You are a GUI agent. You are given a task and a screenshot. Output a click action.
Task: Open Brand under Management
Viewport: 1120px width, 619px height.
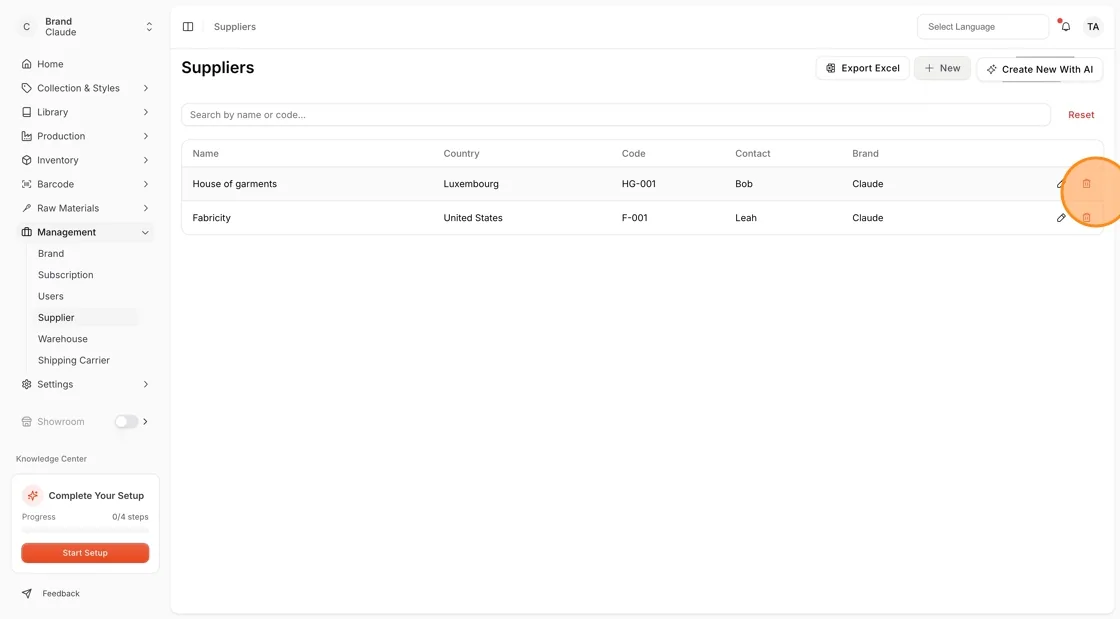pos(51,253)
